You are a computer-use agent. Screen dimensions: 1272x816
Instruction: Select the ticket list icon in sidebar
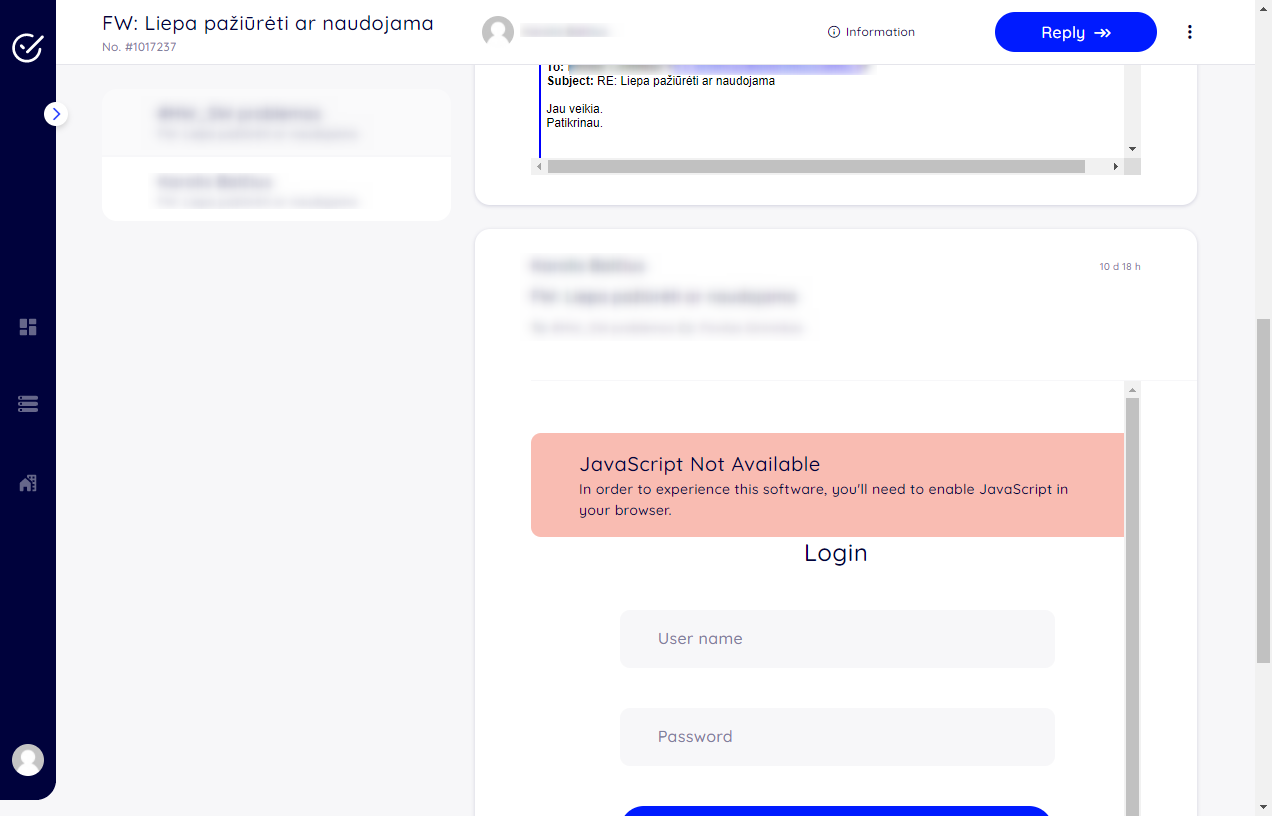pyautogui.click(x=28, y=404)
